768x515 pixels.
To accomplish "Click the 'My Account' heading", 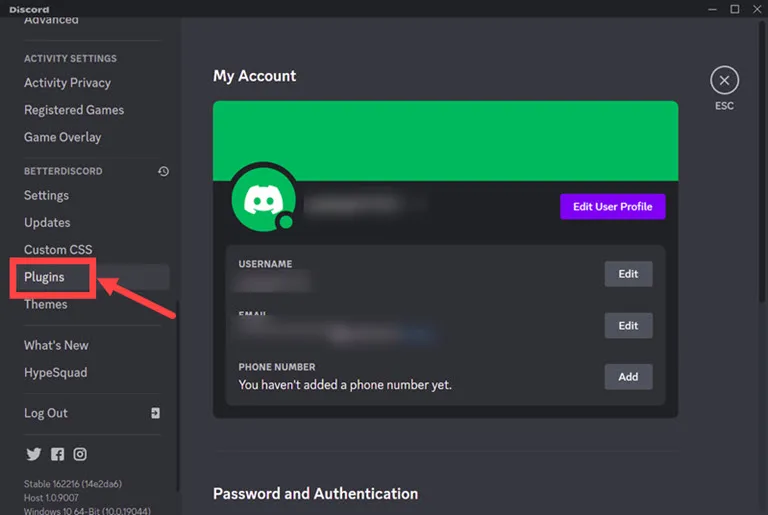I will point(254,76).
